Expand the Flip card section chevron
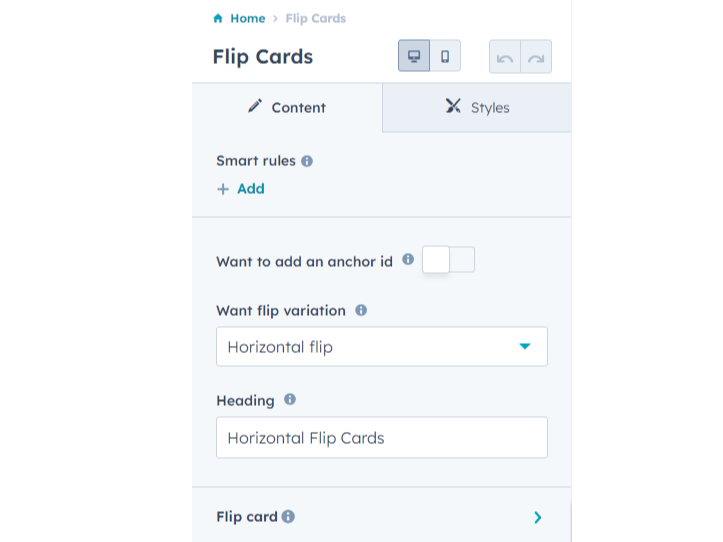This screenshot has height=542, width=723. pyautogui.click(x=538, y=517)
